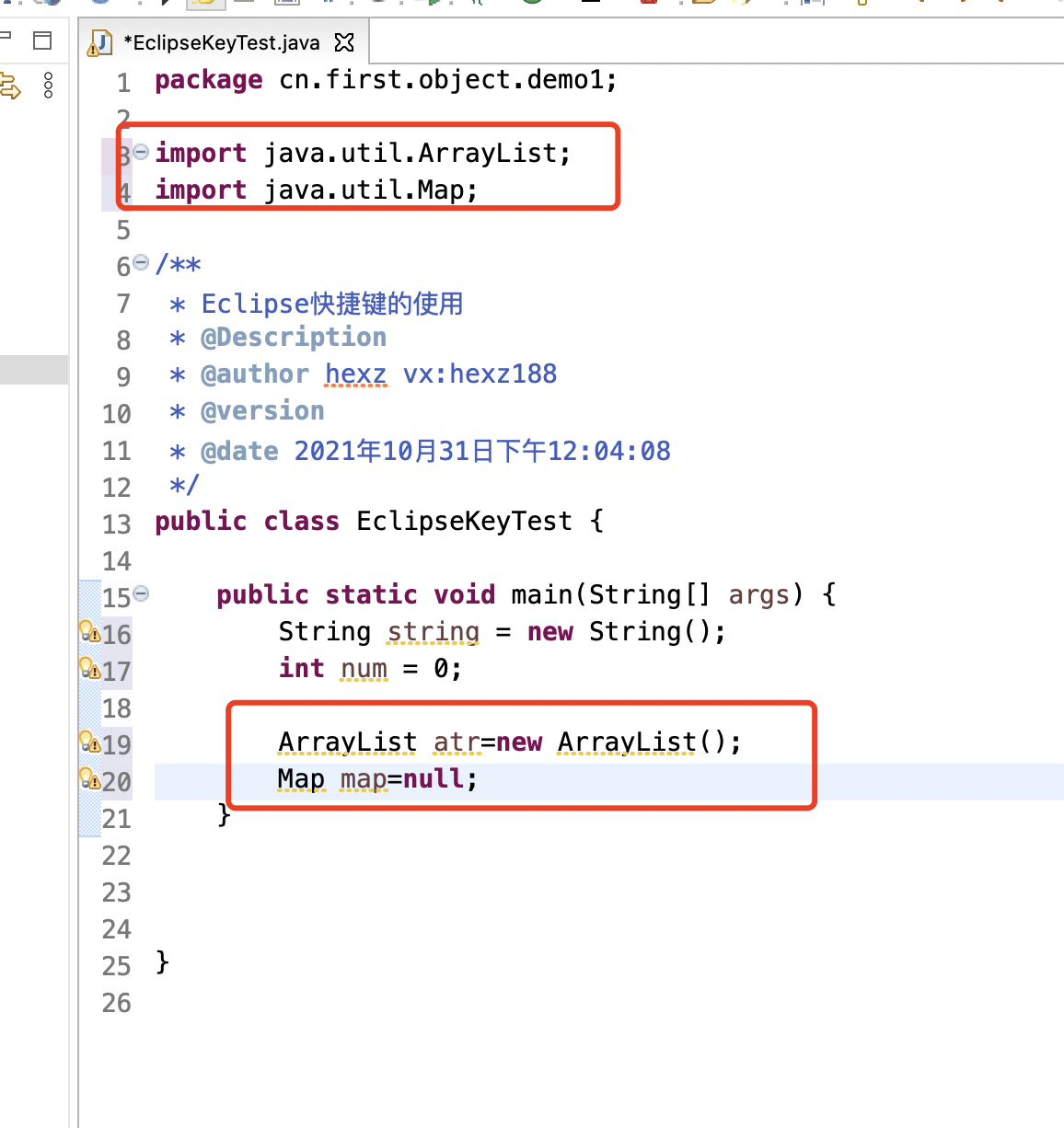Click the 'EclipseKeyTest' class name in declaration
Image resolution: width=1064 pixels, height=1128 pixels.
pyautogui.click(x=463, y=522)
